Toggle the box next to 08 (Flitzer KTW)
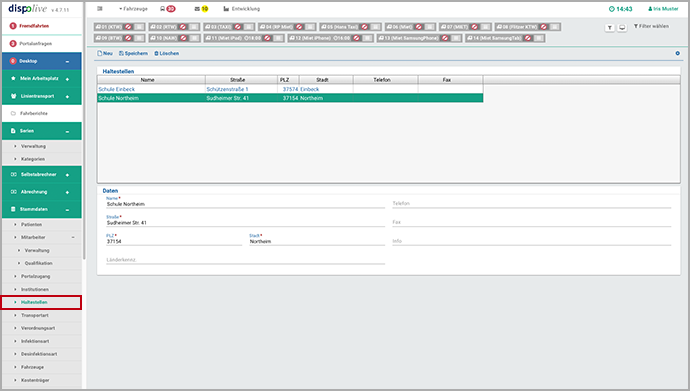690x391 pixels. 554,27
